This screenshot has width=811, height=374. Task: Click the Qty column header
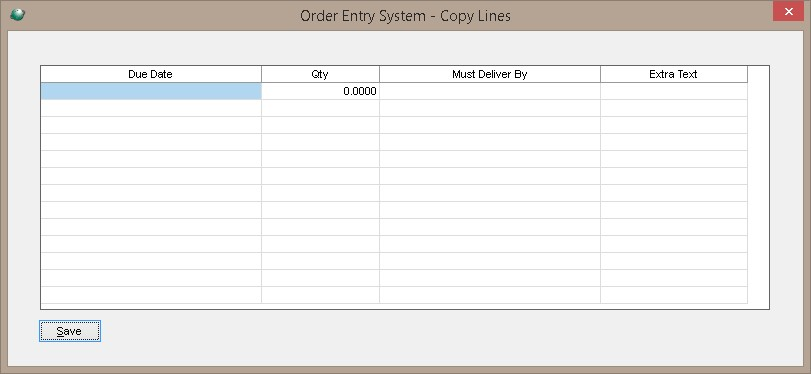[320, 74]
